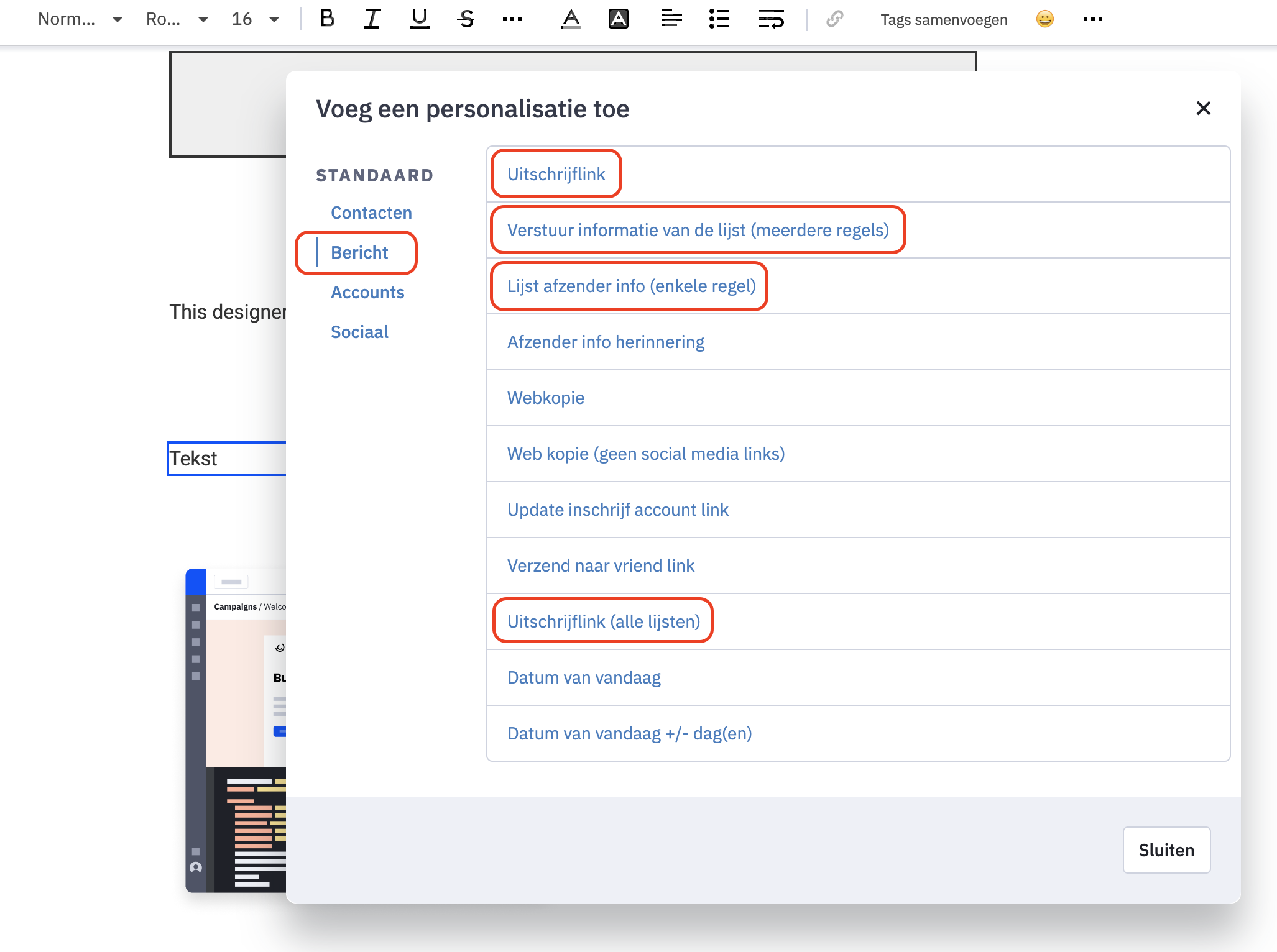Select the Bericht category
This screenshot has height=952, width=1277.
359,253
